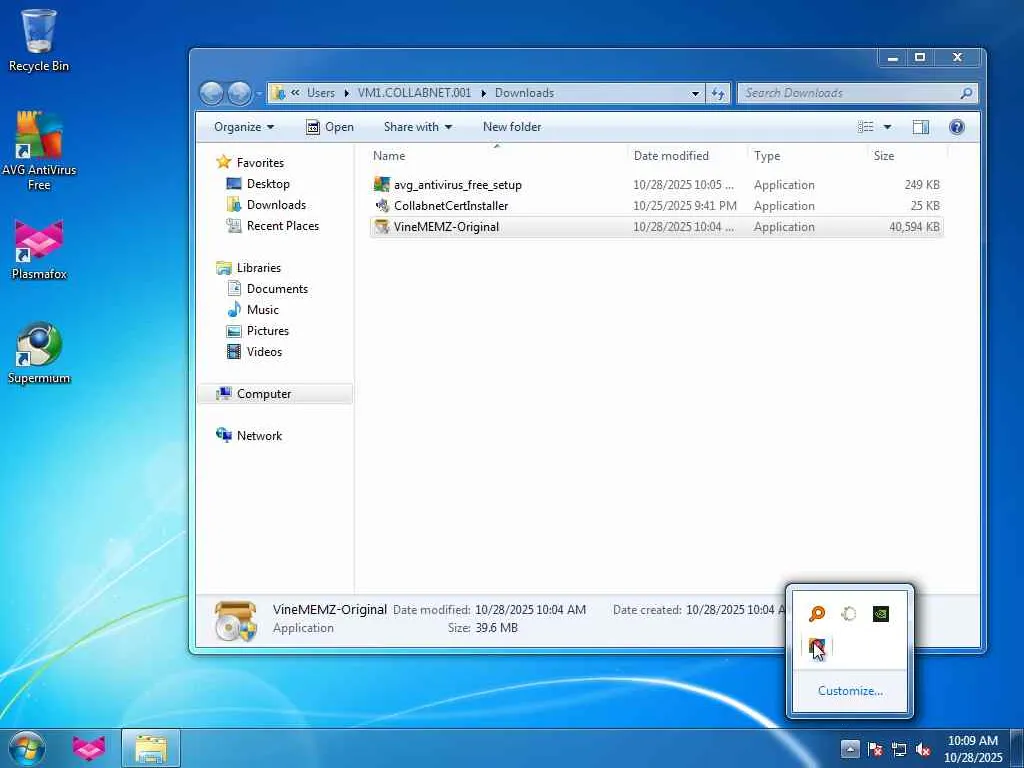Open Explorer help via the question mark
This screenshot has height=768, width=1024.
click(956, 127)
